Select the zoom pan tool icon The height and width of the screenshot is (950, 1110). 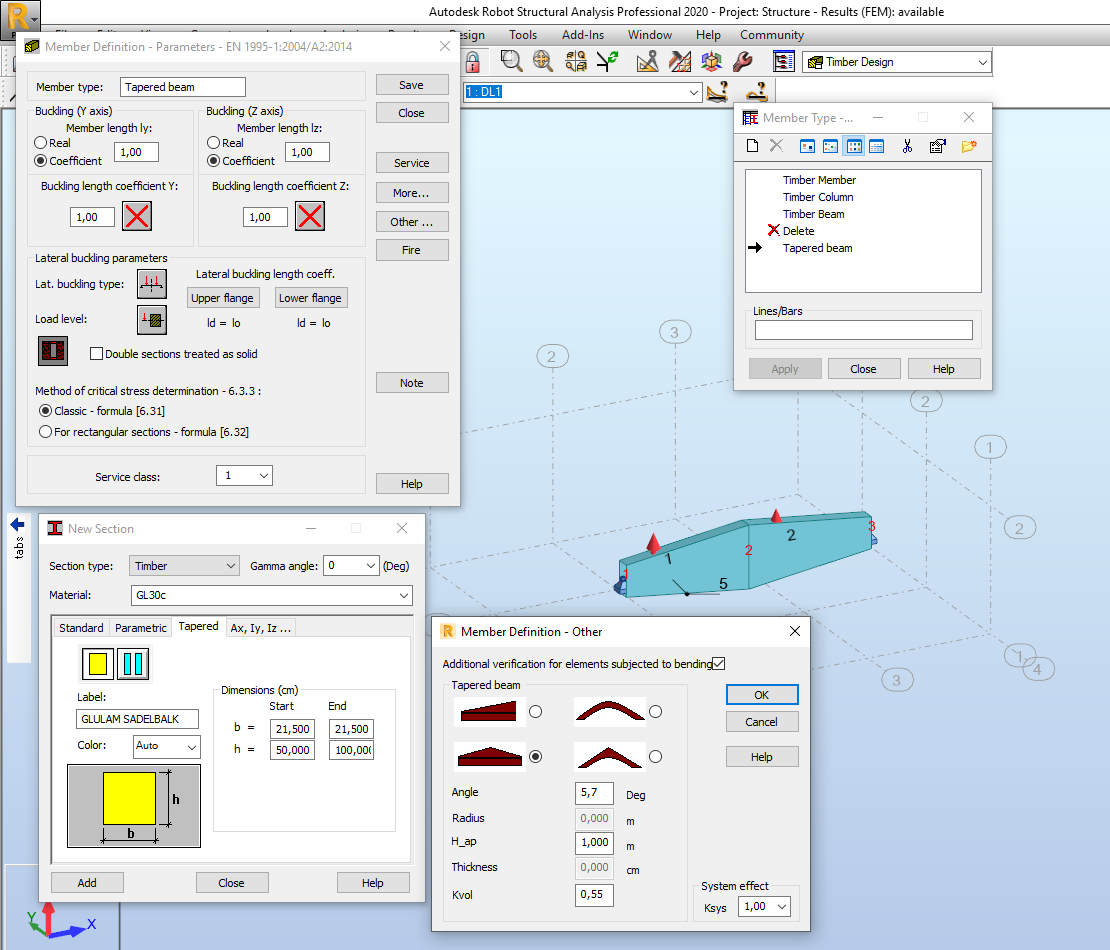543,62
